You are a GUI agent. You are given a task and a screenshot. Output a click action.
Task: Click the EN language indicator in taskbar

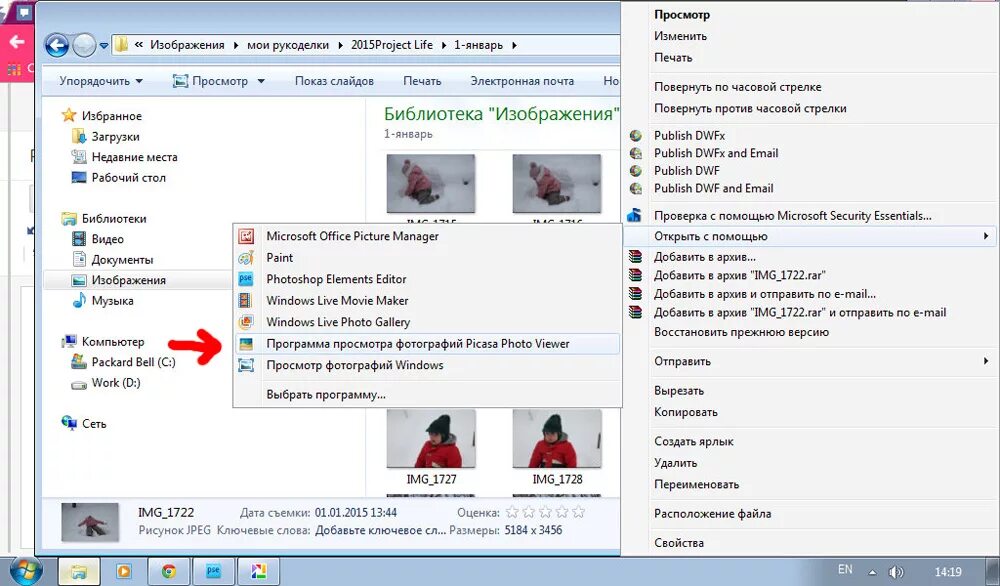point(845,569)
